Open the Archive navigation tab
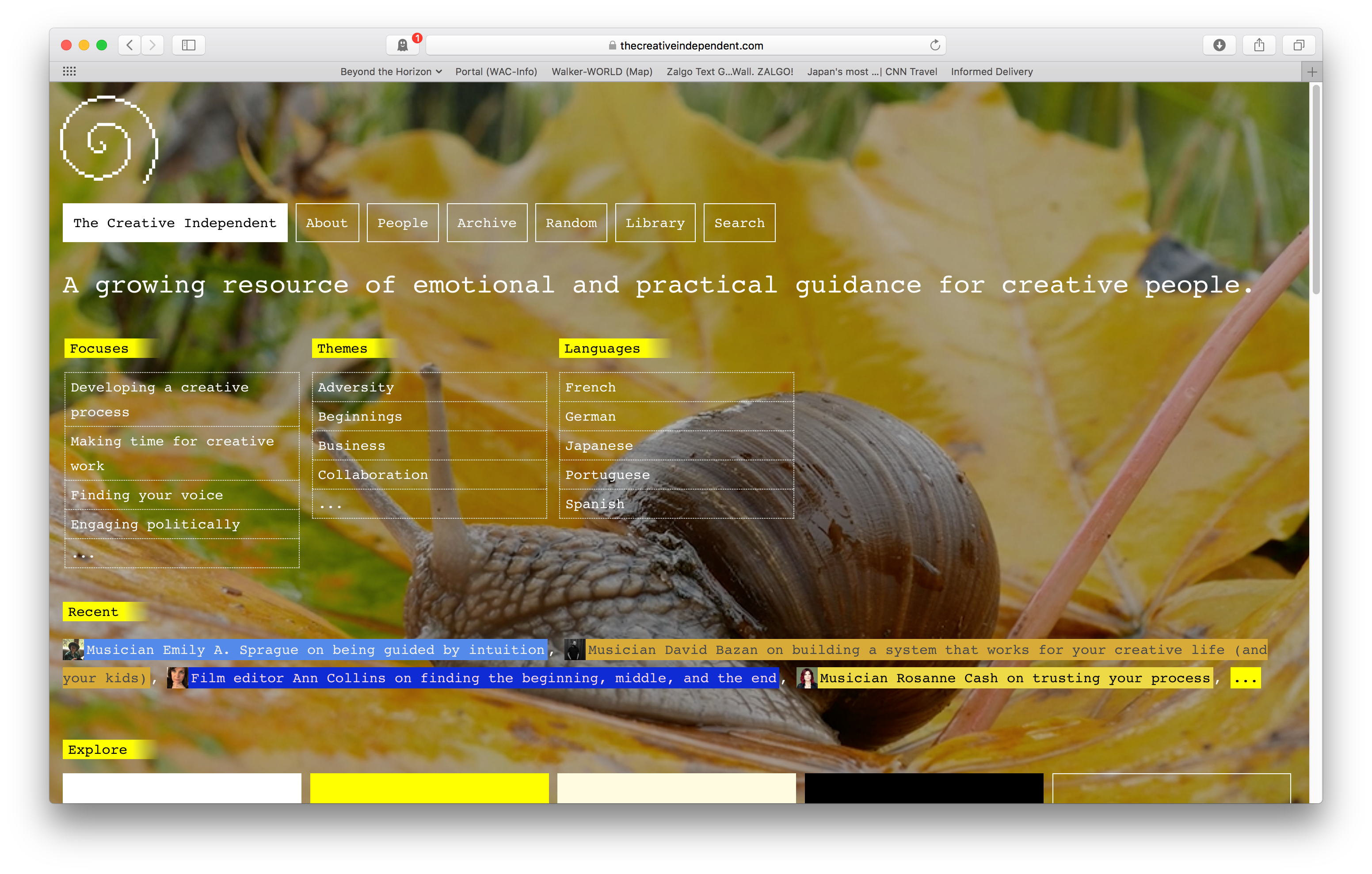 pyautogui.click(x=487, y=223)
